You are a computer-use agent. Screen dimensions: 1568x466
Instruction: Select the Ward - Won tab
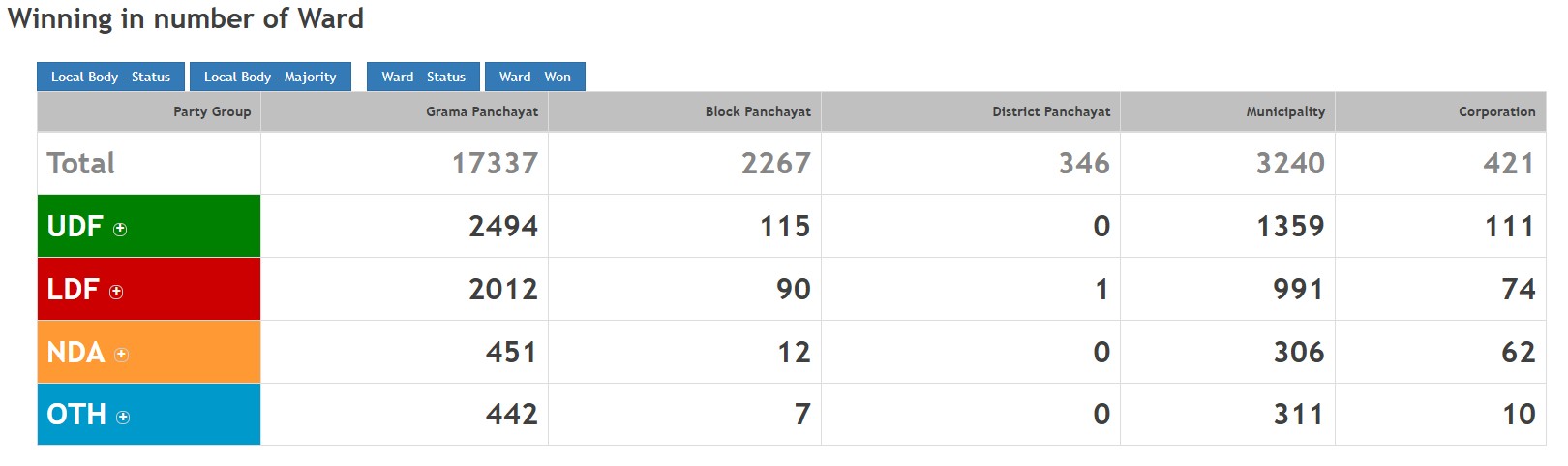tap(534, 77)
